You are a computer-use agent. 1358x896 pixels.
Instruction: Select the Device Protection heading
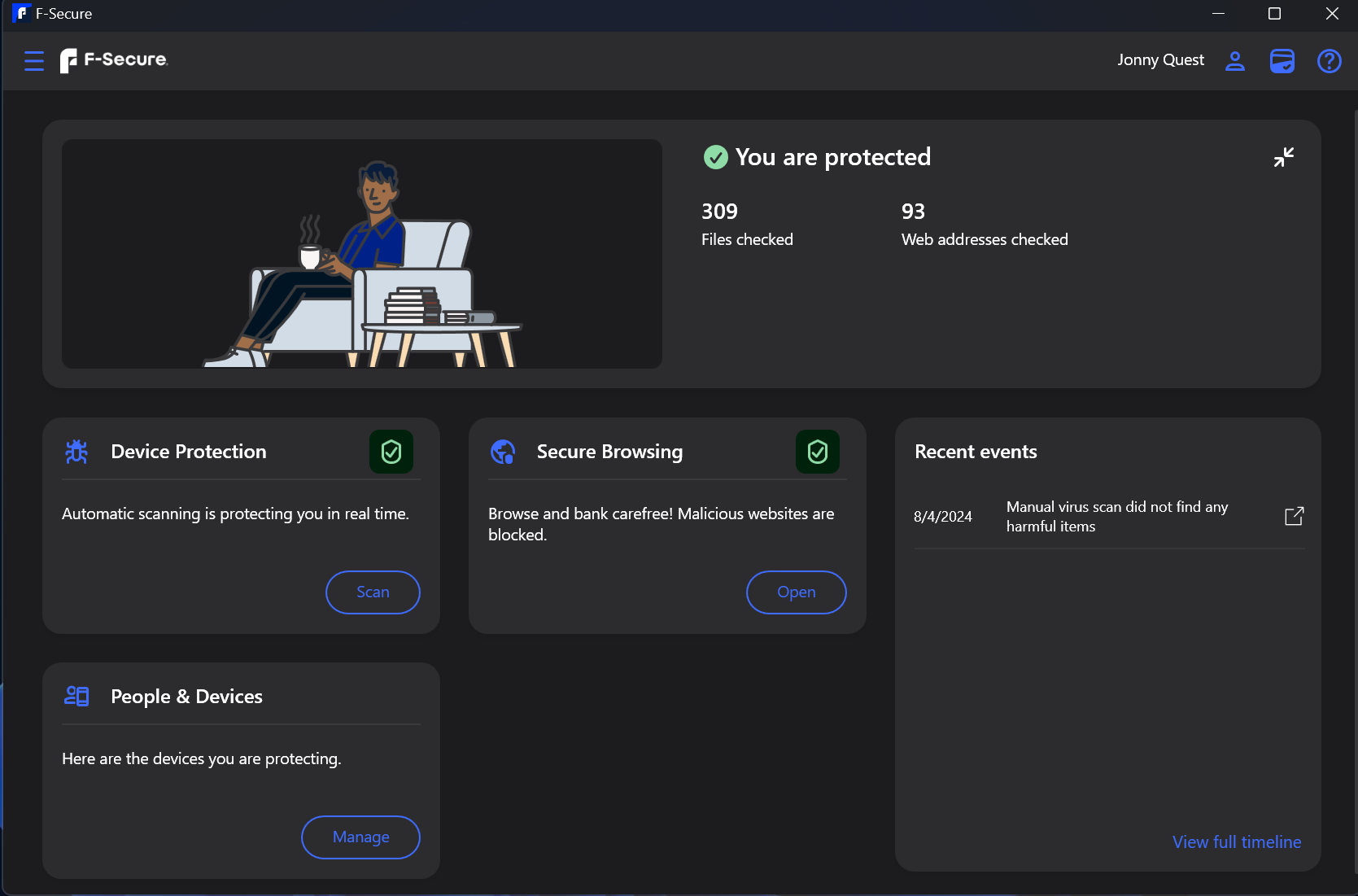tap(189, 452)
